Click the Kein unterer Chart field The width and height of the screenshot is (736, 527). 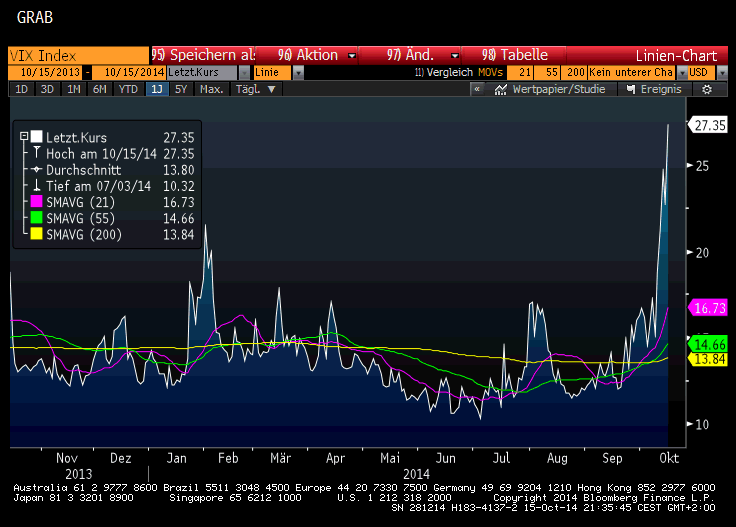click(x=632, y=73)
